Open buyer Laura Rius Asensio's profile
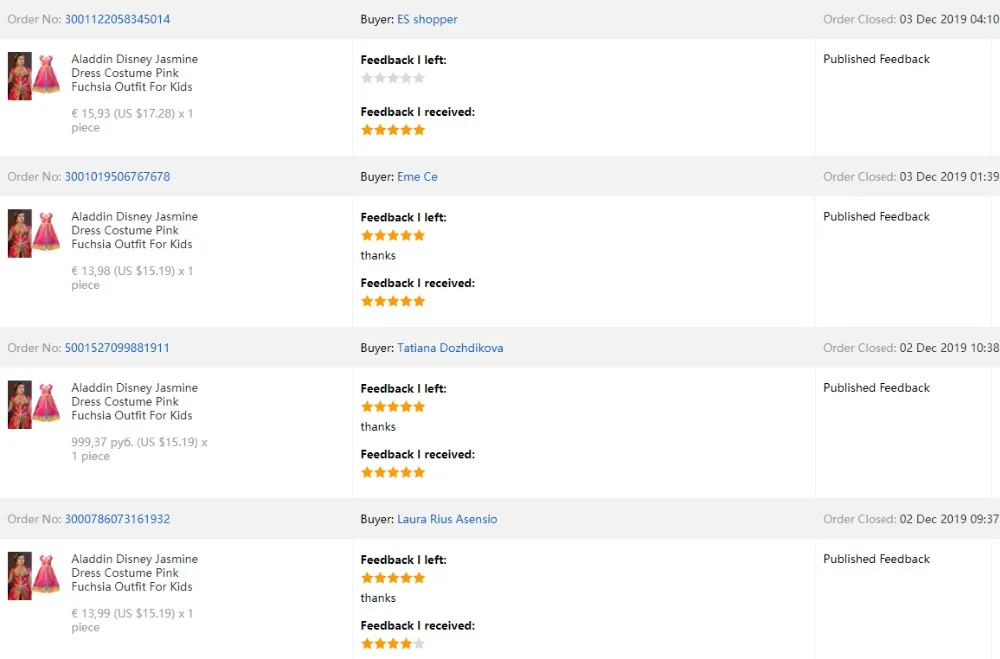Screen dimensions: 1000x659 (x=447, y=519)
